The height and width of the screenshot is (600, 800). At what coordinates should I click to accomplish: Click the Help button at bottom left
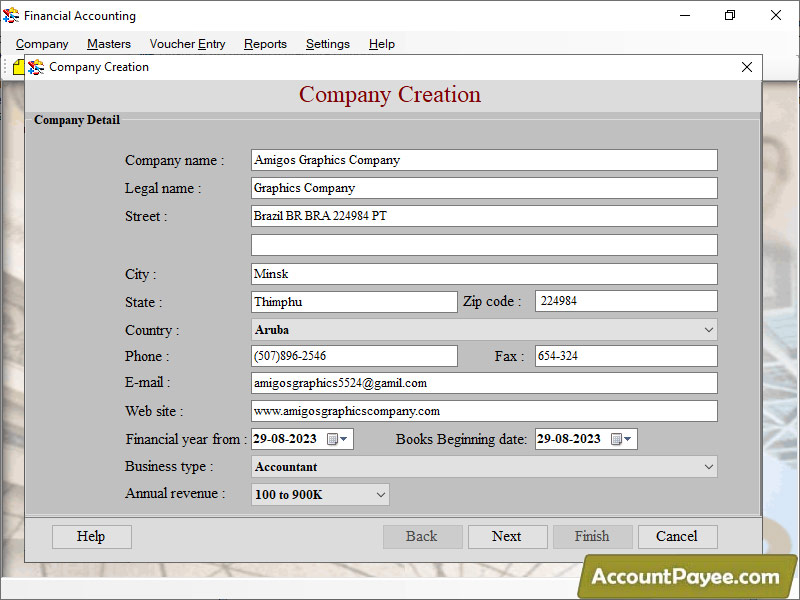(x=91, y=536)
